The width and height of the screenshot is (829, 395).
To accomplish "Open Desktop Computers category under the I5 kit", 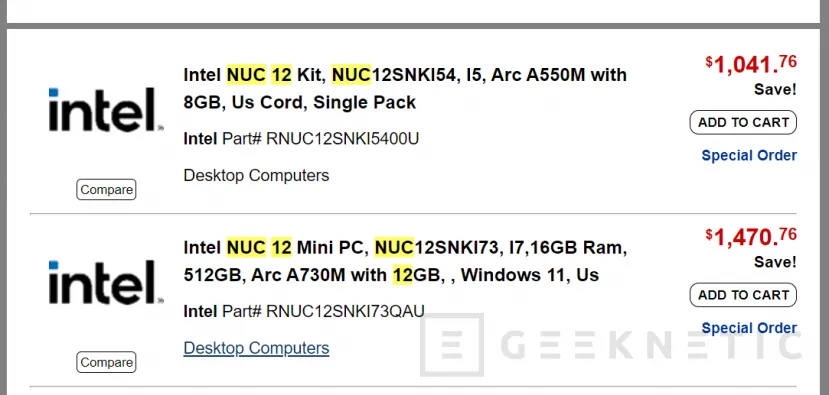I will pyautogui.click(x=256, y=175).
